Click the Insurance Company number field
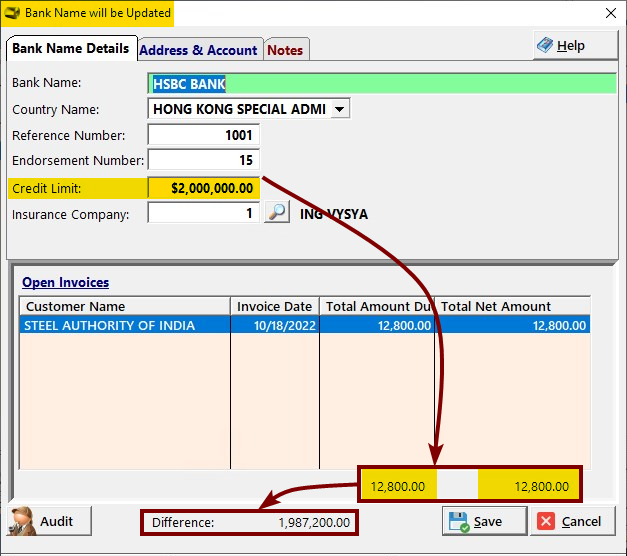The height and width of the screenshot is (556, 627). tap(204, 212)
